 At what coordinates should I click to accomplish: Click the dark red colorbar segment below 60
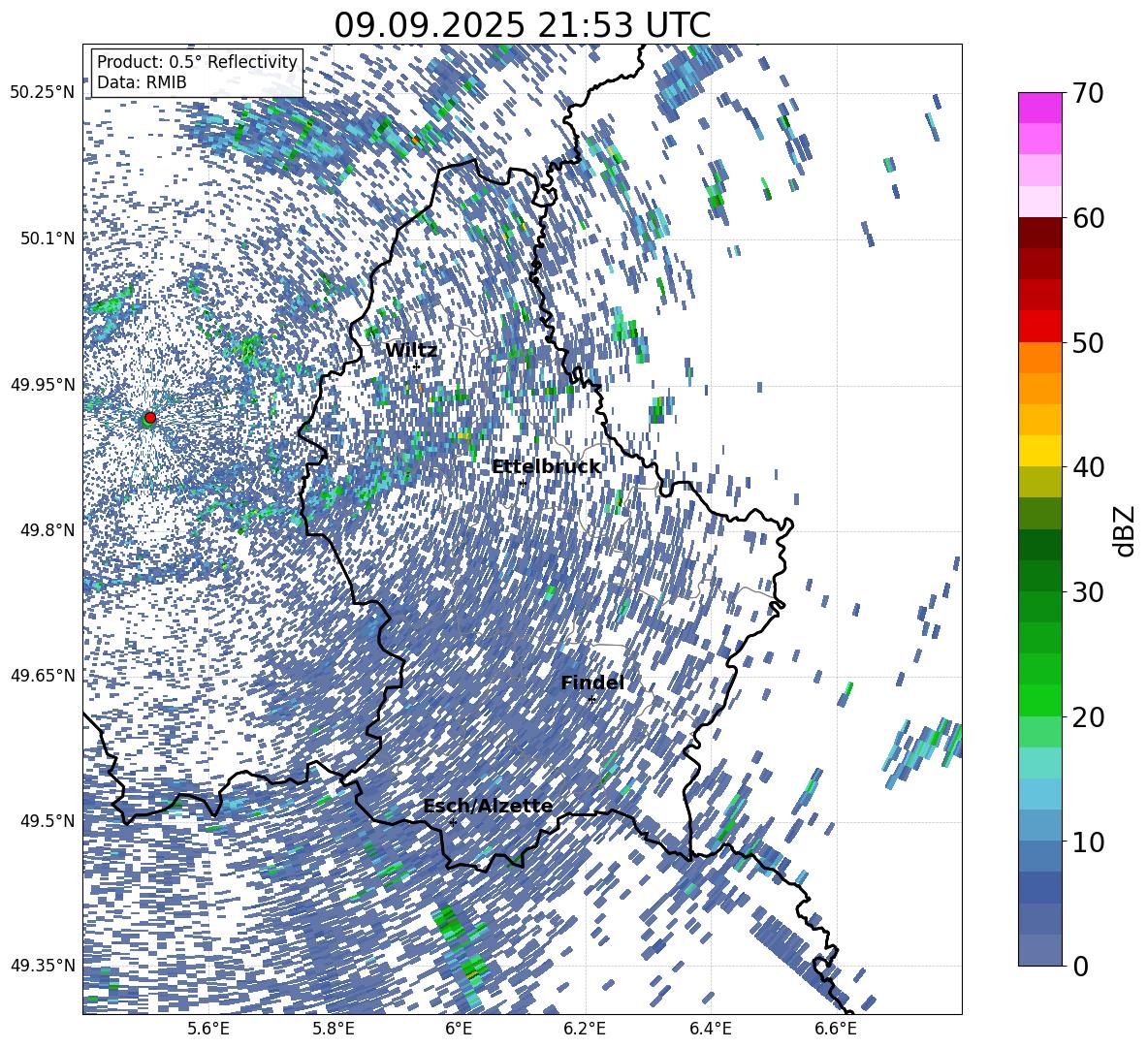(x=1040, y=233)
